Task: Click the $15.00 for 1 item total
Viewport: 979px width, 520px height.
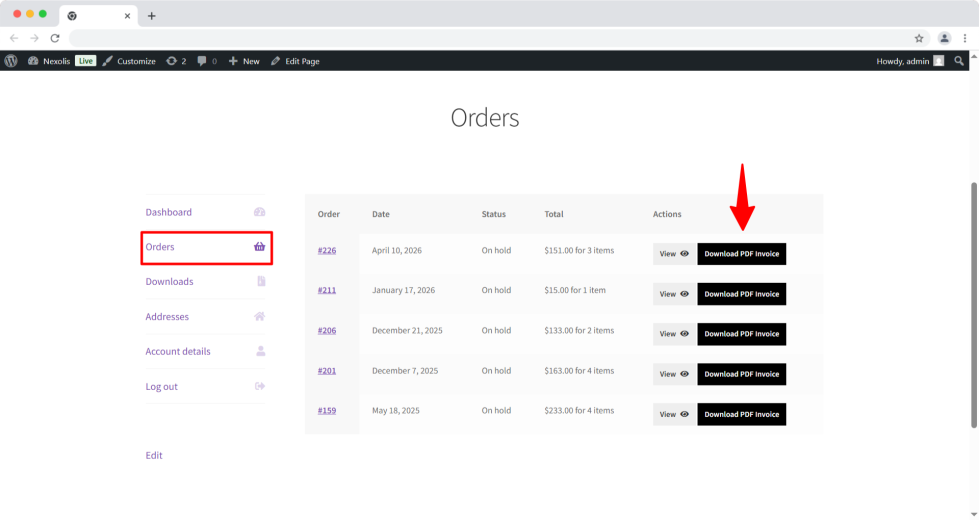Action: click(x=575, y=290)
